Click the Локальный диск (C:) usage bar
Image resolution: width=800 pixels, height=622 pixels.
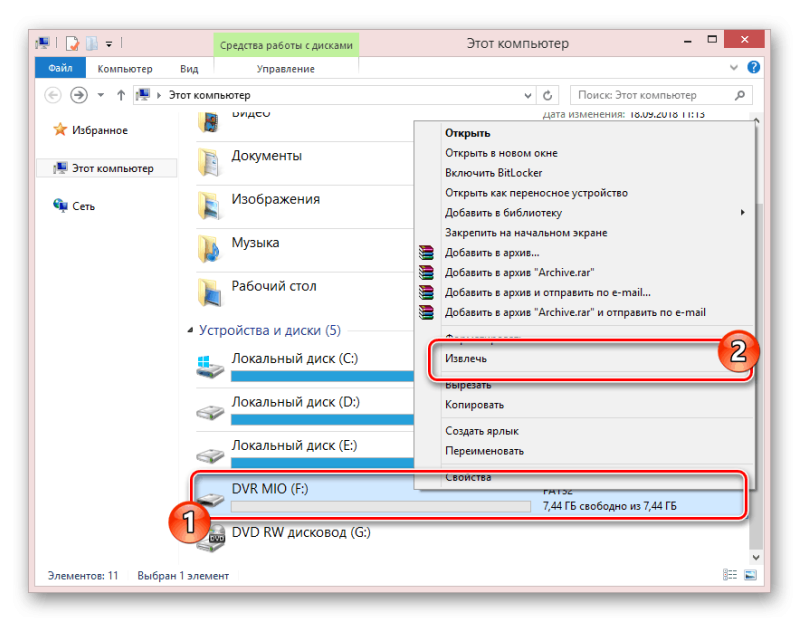point(322,376)
